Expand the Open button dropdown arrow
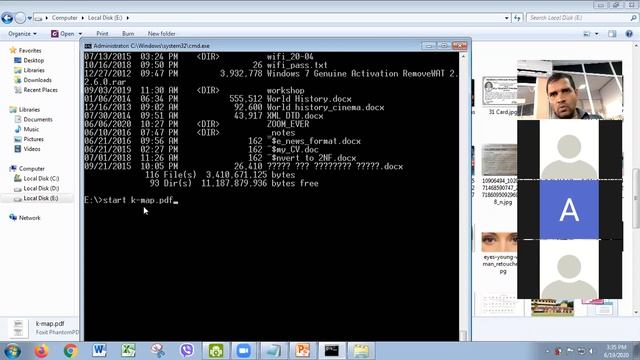 pos(80,33)
